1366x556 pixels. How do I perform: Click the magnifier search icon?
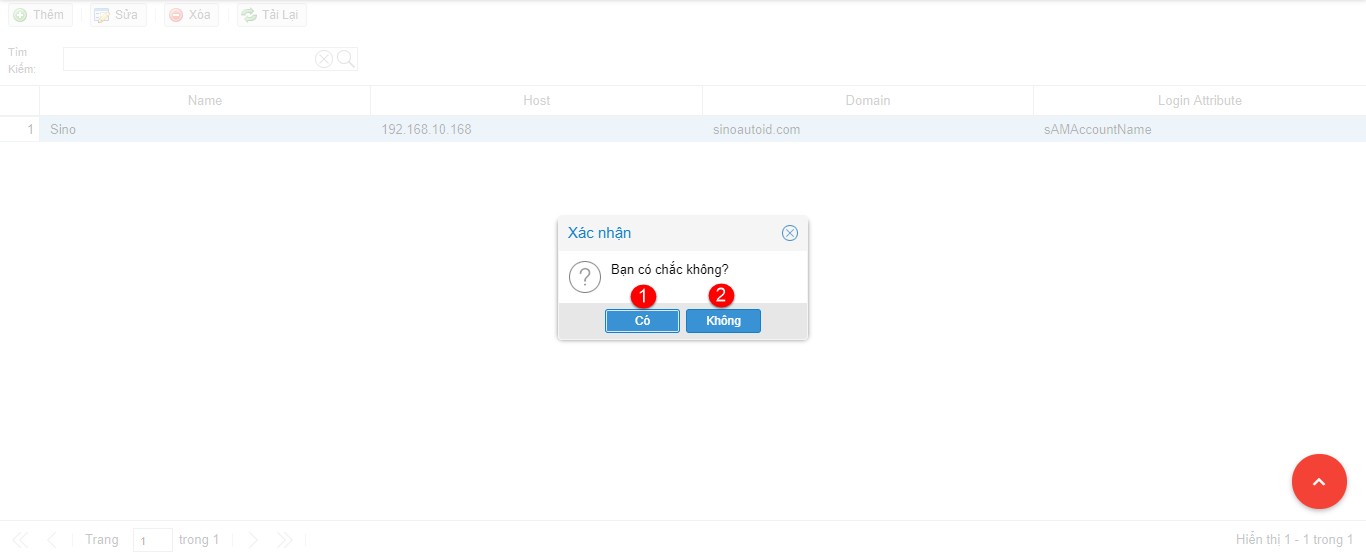(346, 59)
